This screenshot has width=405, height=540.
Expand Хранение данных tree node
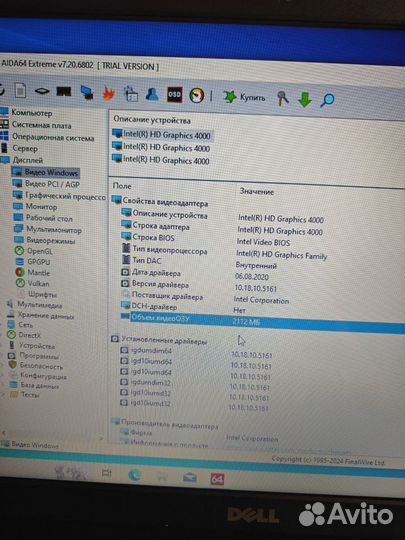(46, 316)
